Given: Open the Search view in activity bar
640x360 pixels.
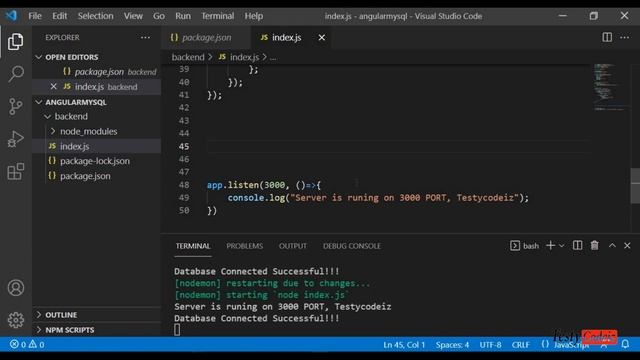Looking at the screenshot, I should point(16,74).
